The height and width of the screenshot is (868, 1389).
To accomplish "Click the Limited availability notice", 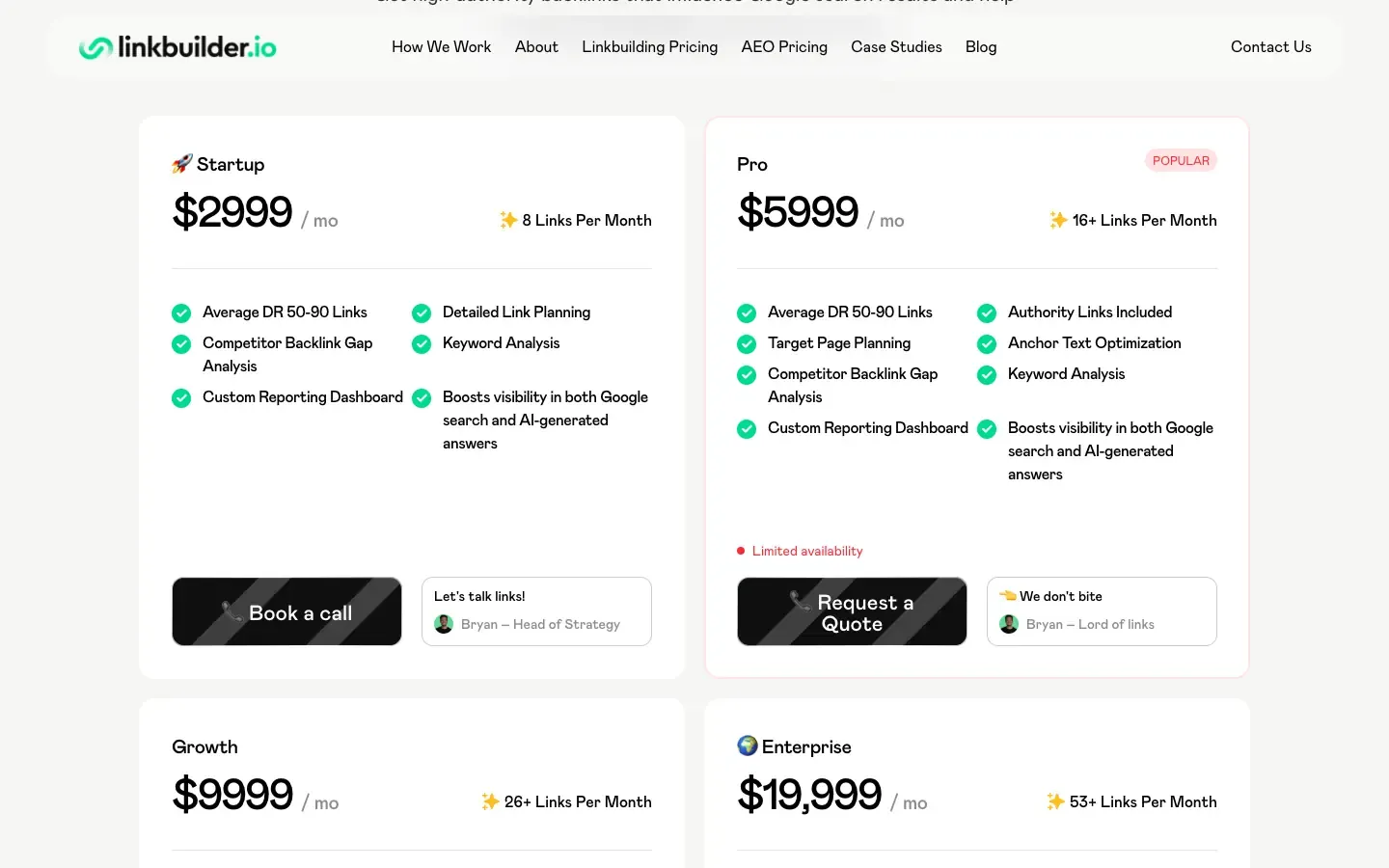I will click(x=800, y=551).
